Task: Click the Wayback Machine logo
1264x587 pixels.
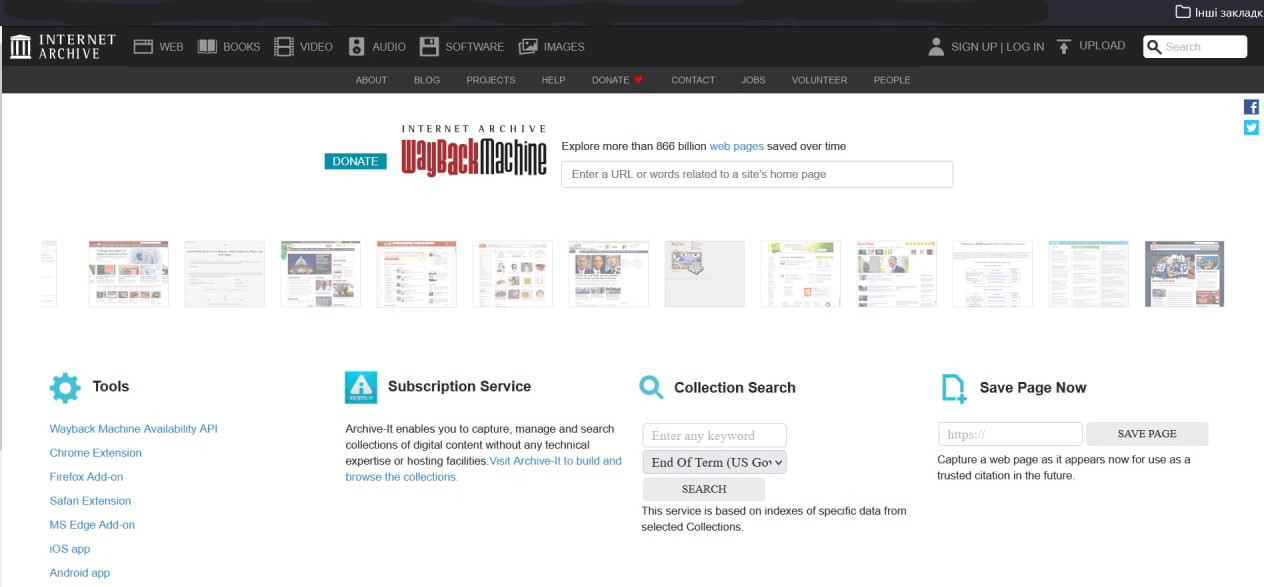Action: 474,151
